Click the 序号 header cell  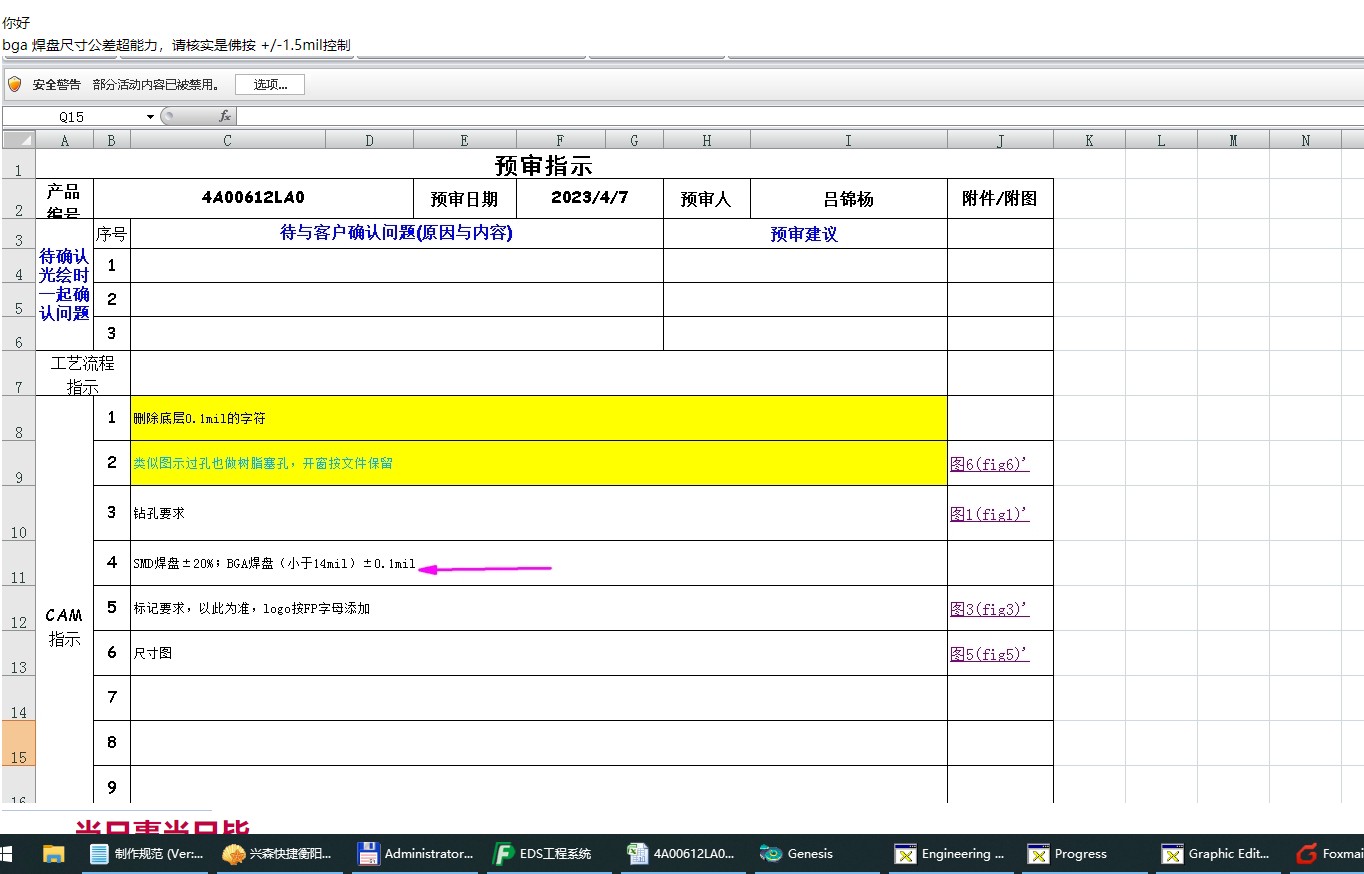click(x=111, y=234)
